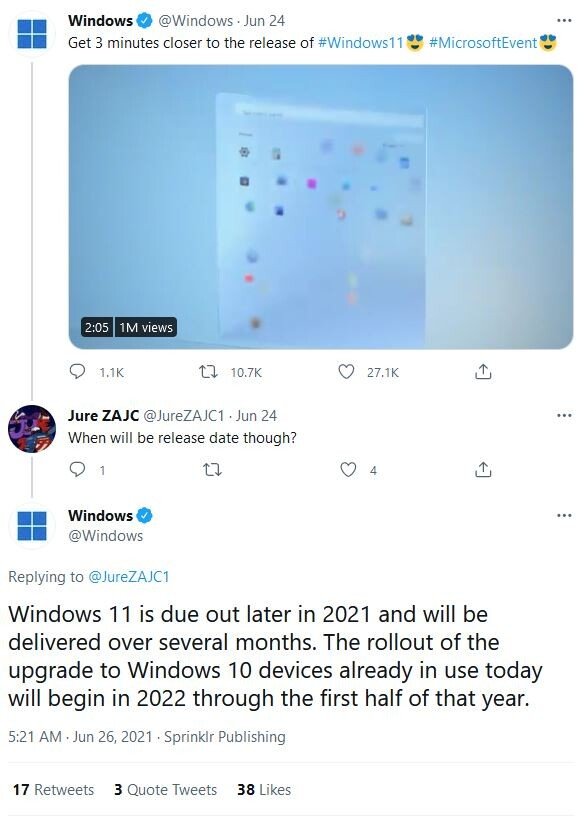The width and height of the screenshot is (586, 816).
Task: Open more options on top Windows tweet
Action: pyautogui.click(x=564, y=20)
